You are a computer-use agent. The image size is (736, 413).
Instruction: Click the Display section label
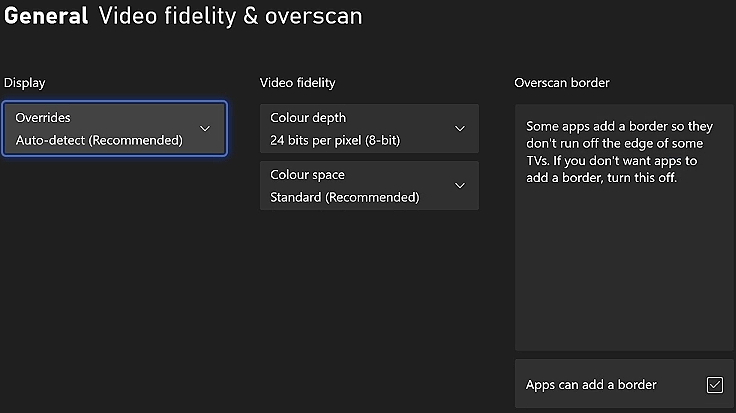(x=24, y=83)
